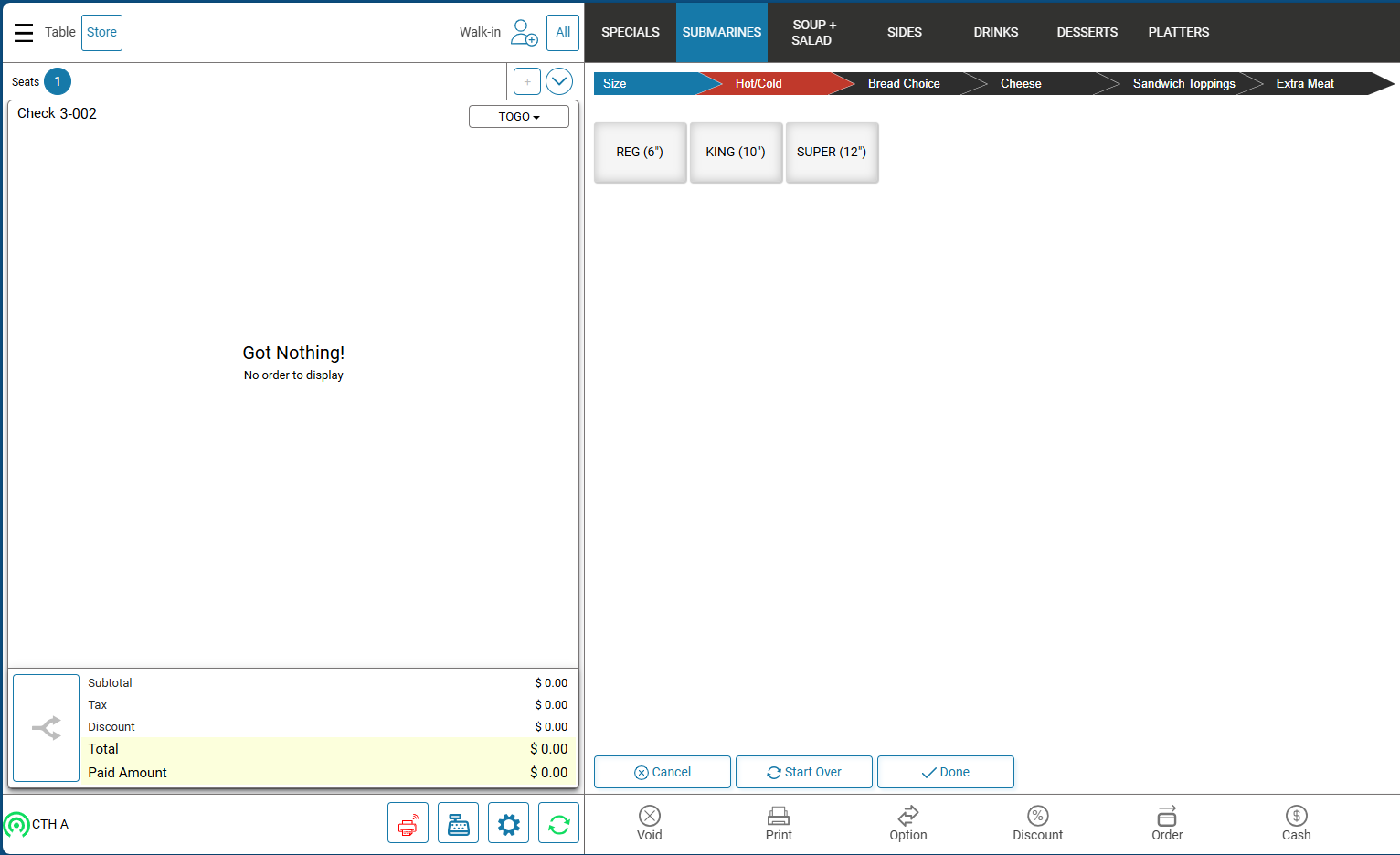Viewport: 1400px width, 855px height.
Task: Open settings gear icon
Action: (508, 823)
